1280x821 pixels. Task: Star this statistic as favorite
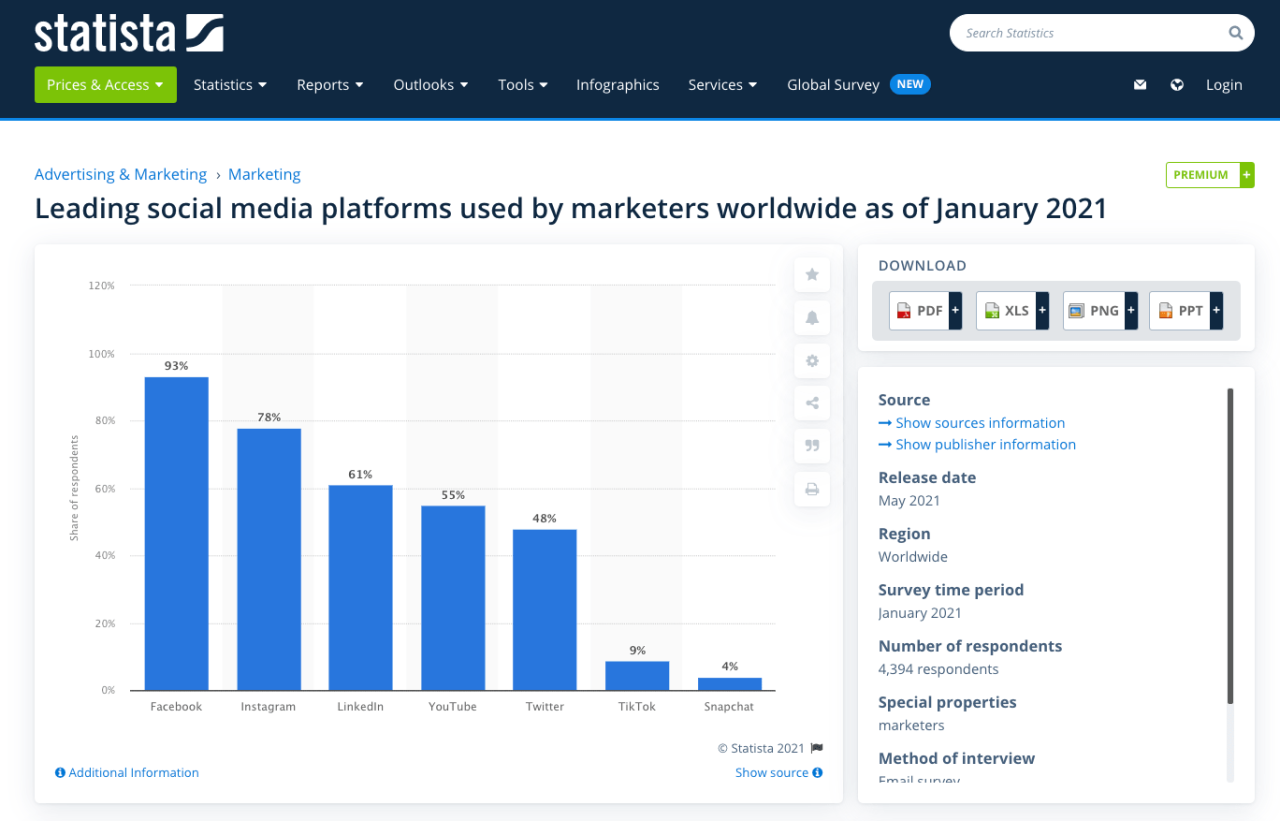811,274
